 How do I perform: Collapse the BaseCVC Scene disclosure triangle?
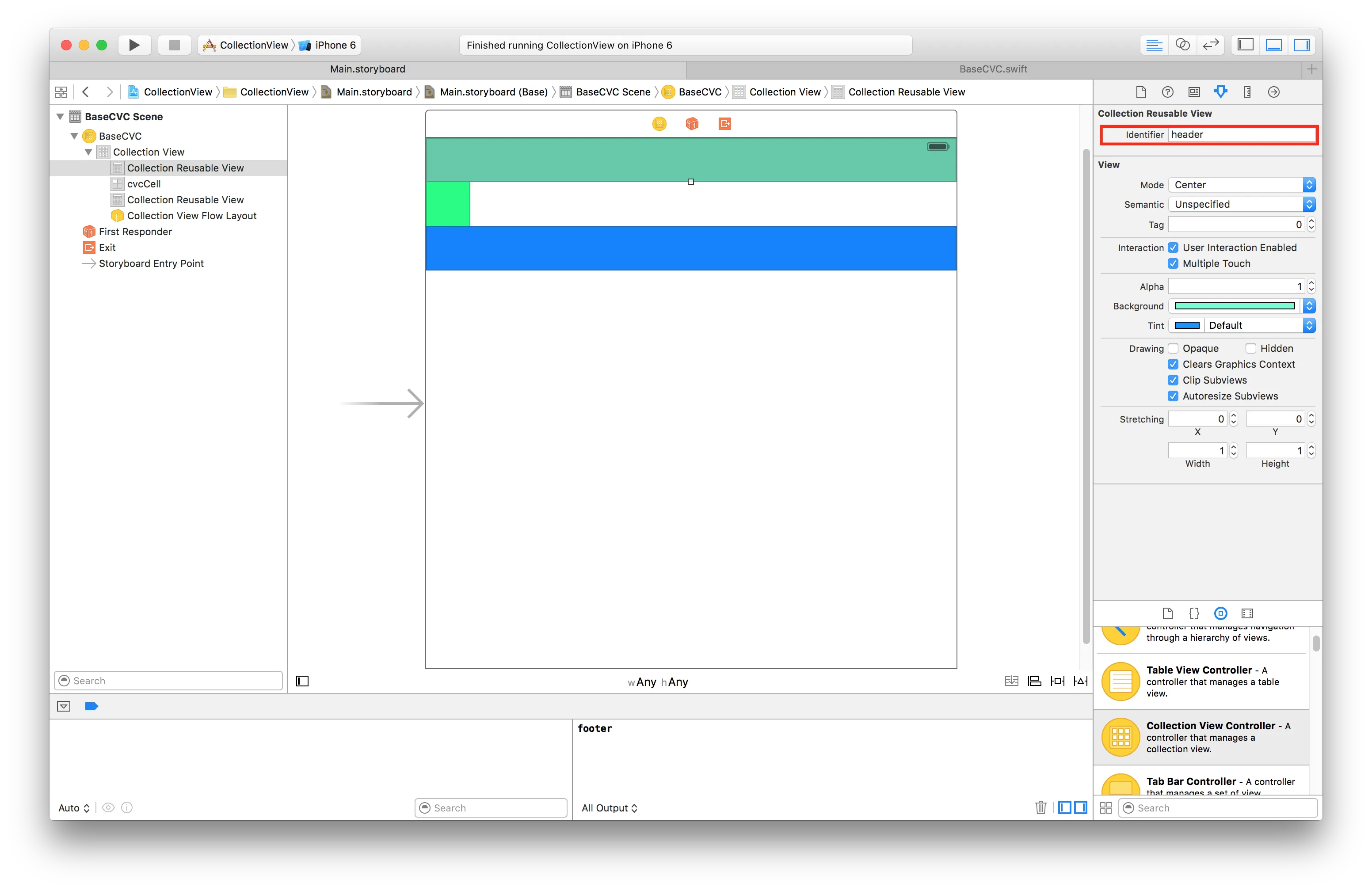pyautogui.click(x=60, y=116)
